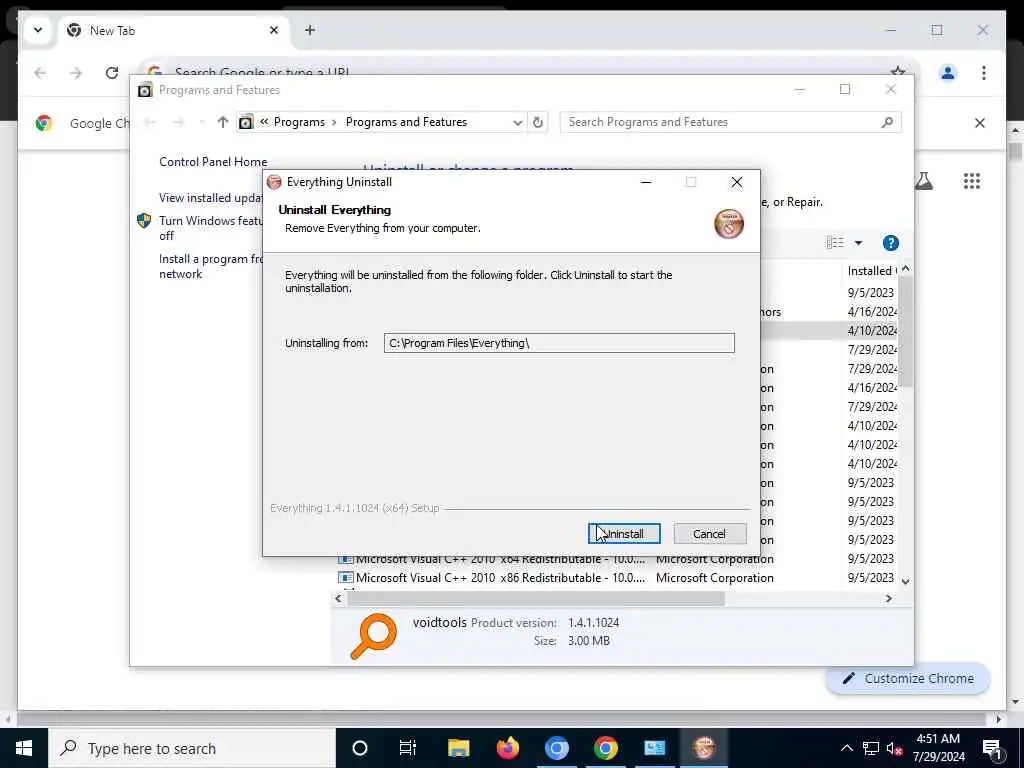
Task: Click the Uninstall button in Everything Uninstall dialog
Action: pyautogui.click(x=624, y=534)
